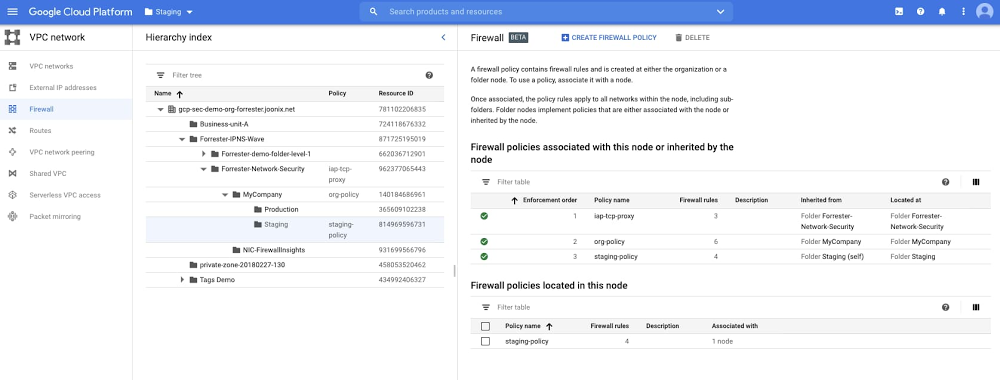Sort by Enforcement order column arrow
1000x380 pixels.
coord(515,201)
